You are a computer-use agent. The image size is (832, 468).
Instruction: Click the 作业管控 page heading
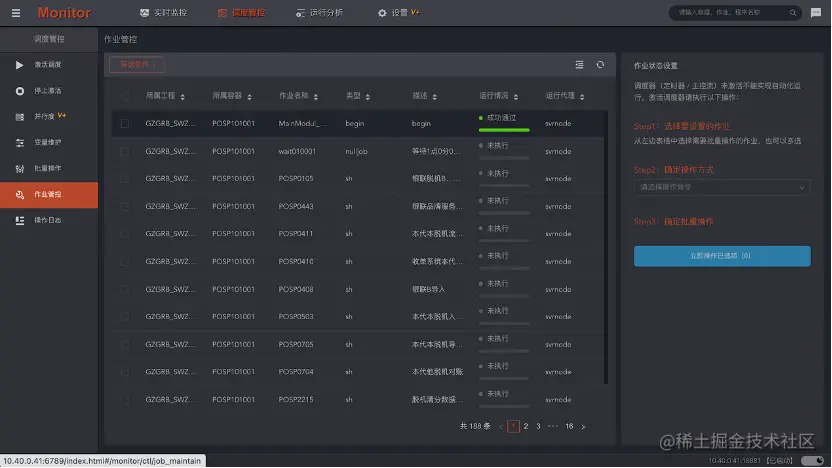120,39
